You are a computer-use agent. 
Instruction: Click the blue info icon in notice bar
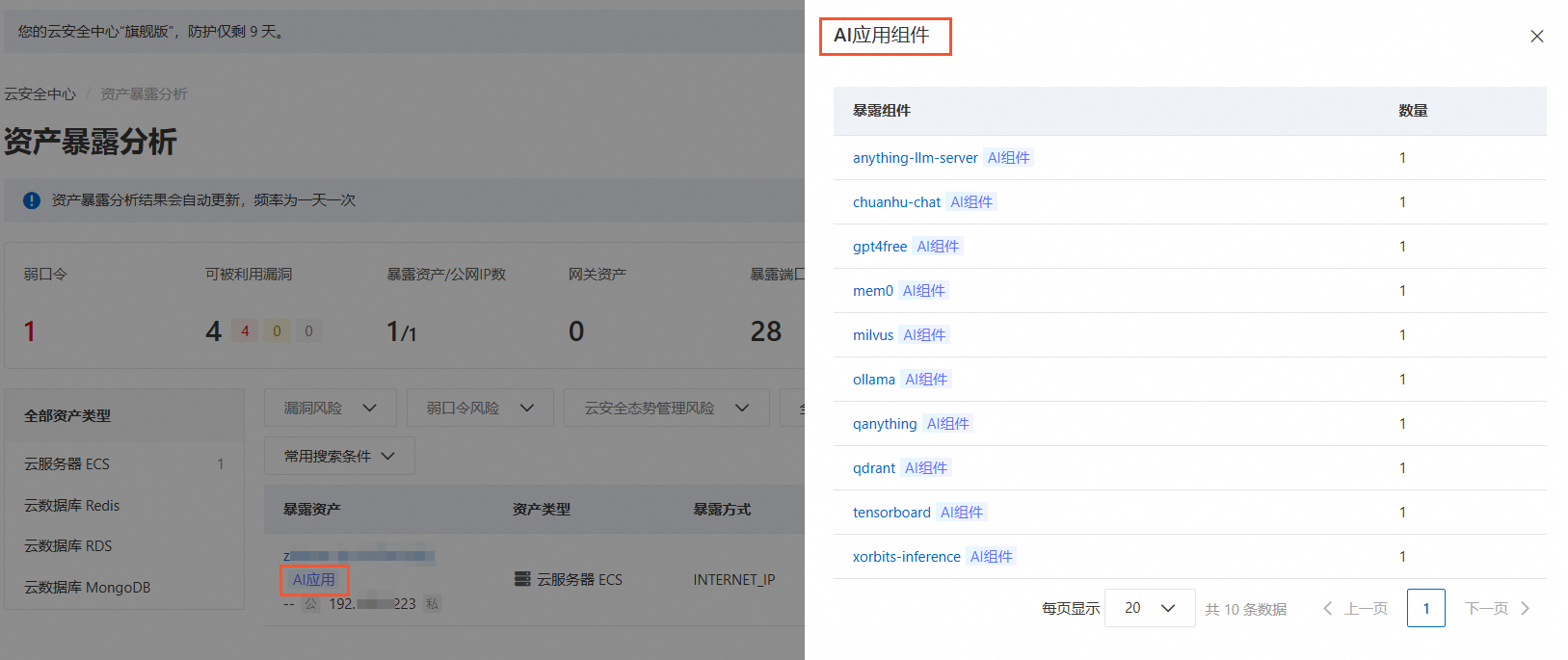[32, 200]
